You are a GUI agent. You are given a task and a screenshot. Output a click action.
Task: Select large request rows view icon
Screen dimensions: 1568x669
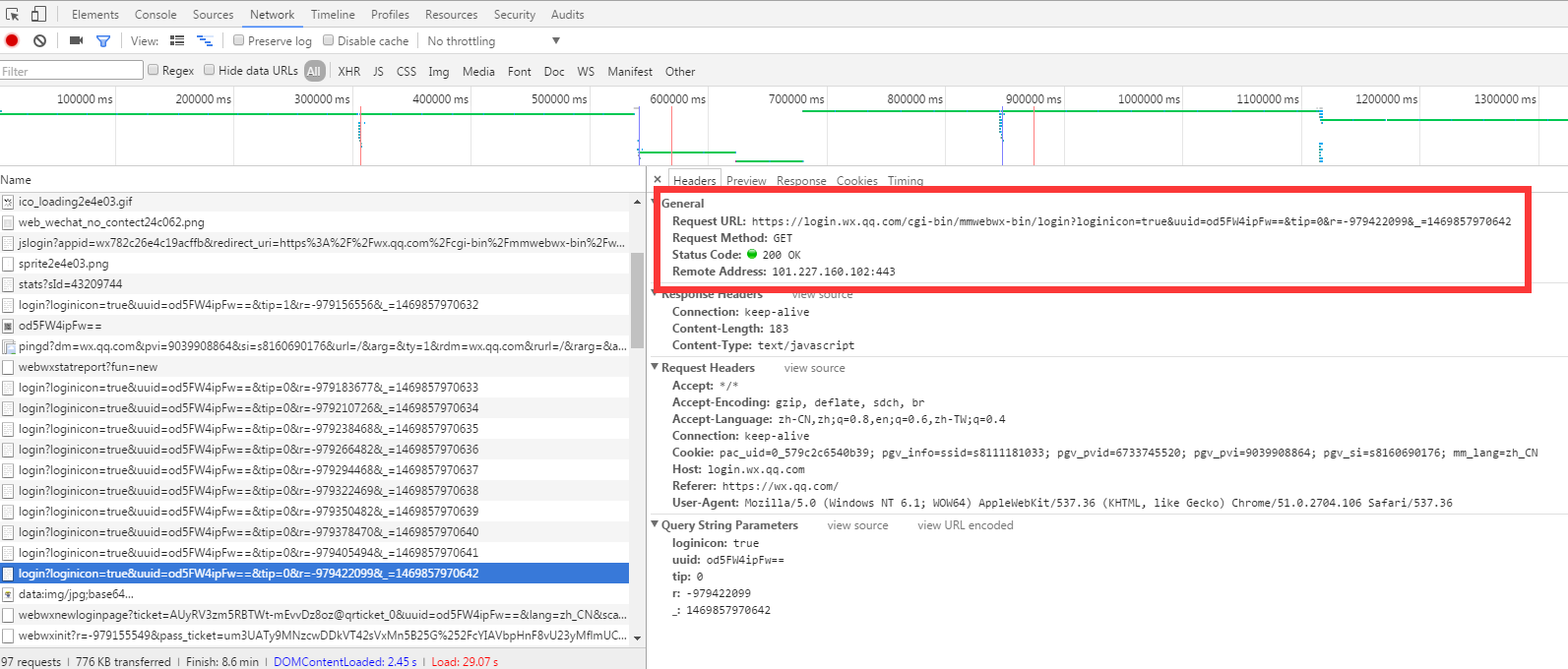click(x=177, y=40)
